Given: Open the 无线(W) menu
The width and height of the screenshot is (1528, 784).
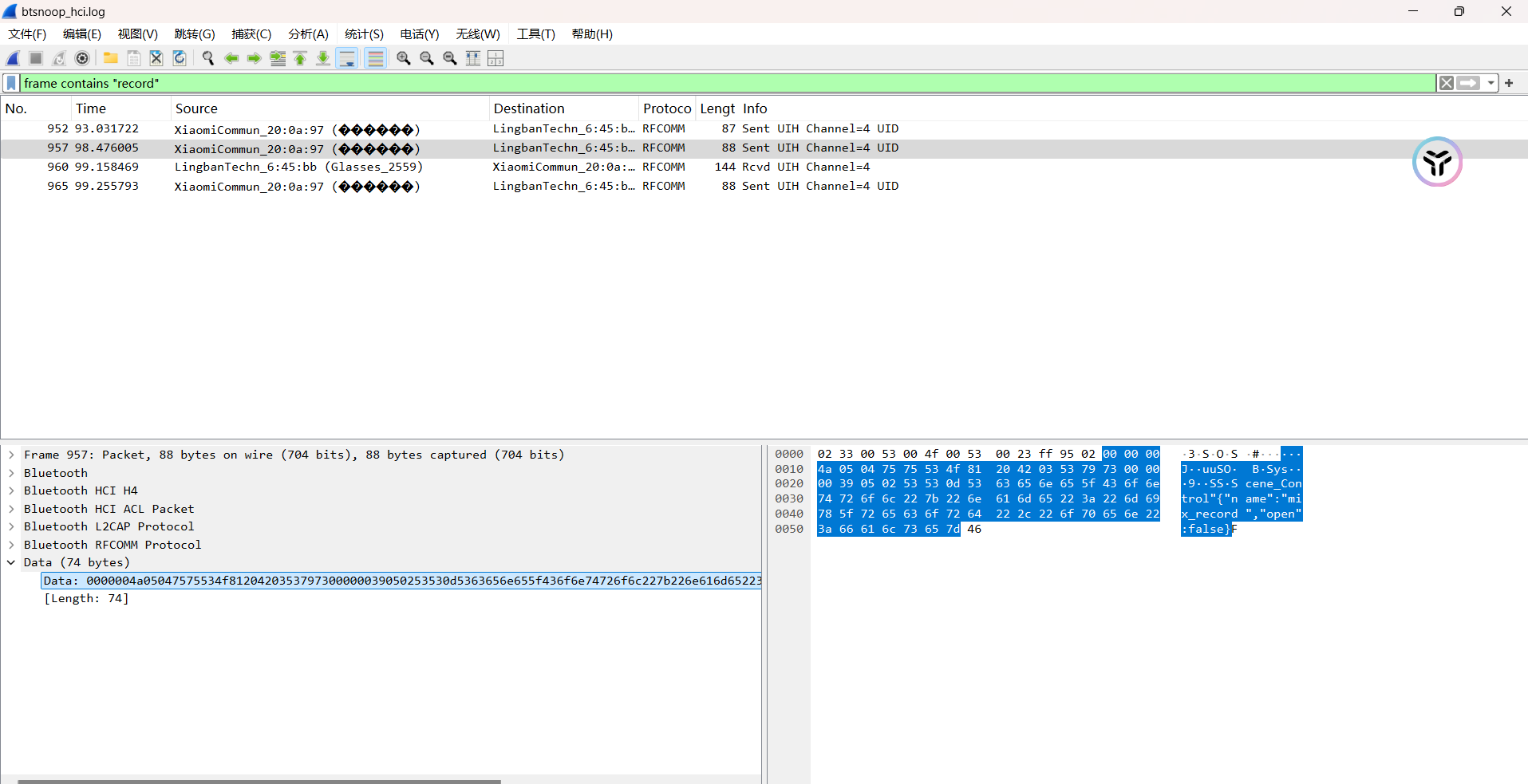Looking at the screenshot, I should click(x=478, y=34).
